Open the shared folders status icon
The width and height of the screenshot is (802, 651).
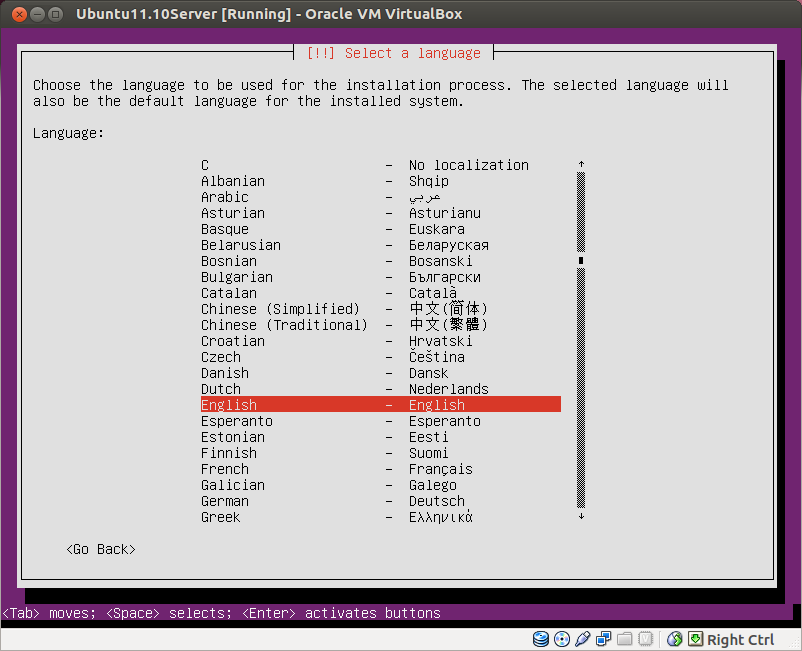click(x=625, y=639)
